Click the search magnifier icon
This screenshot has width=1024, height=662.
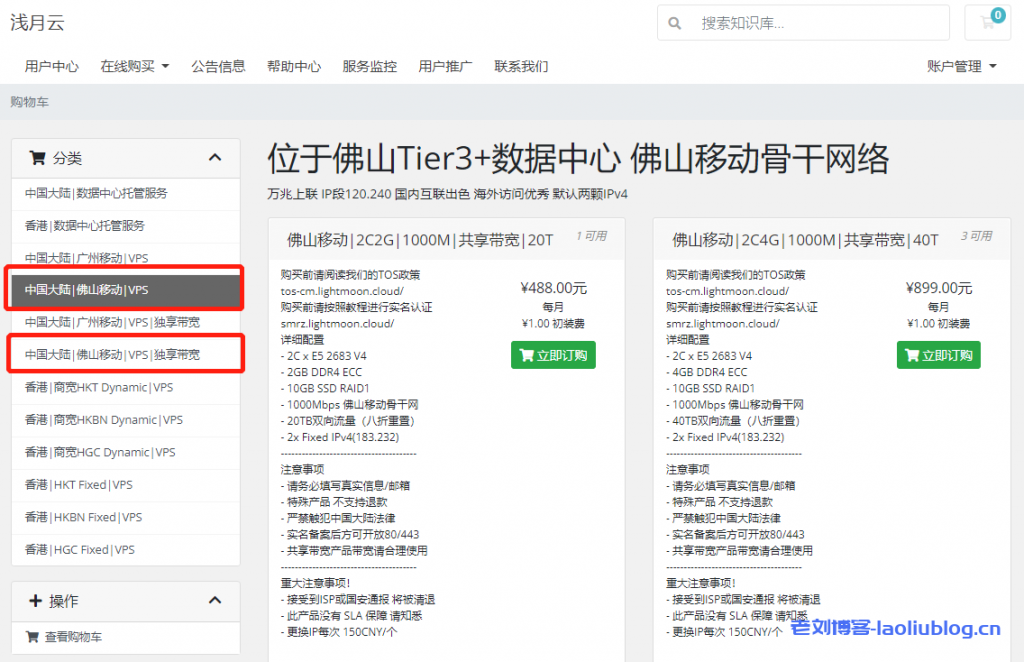coord(675,23)
